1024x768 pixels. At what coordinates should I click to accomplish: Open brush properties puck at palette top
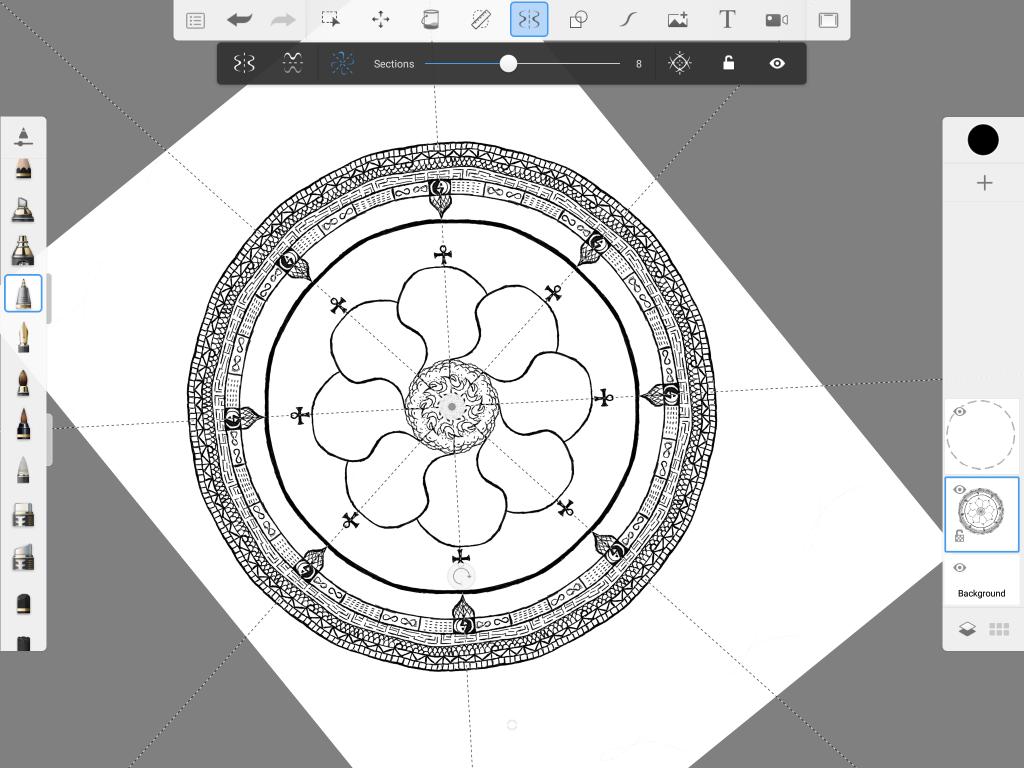tap(23, 136)
